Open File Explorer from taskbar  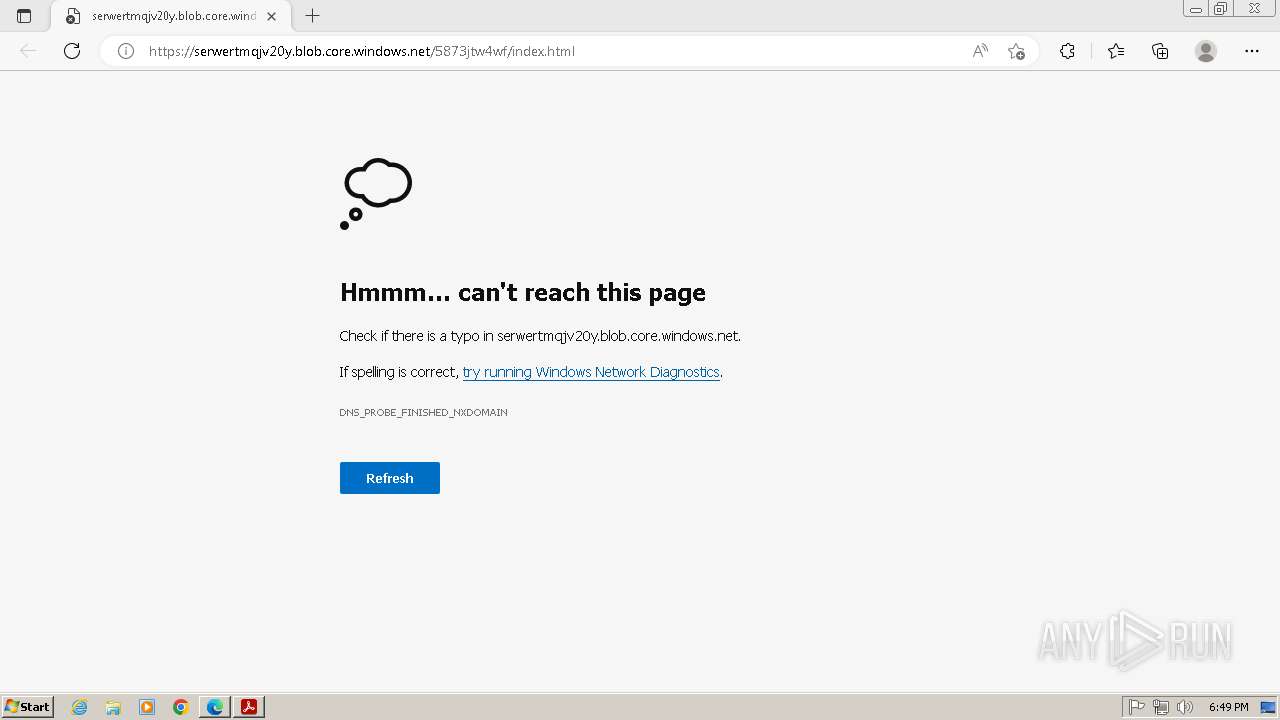tap(113, 707)
